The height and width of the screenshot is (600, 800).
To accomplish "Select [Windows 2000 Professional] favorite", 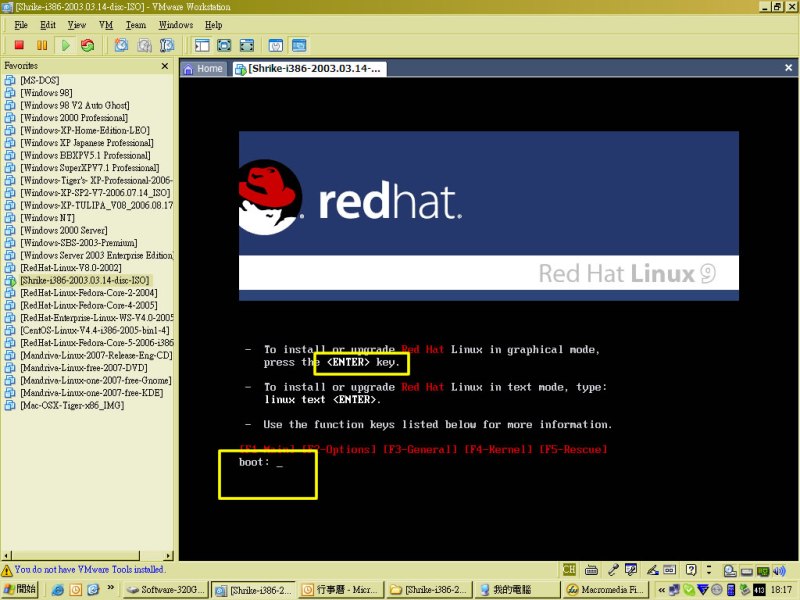I will click(x=73, y=118).
